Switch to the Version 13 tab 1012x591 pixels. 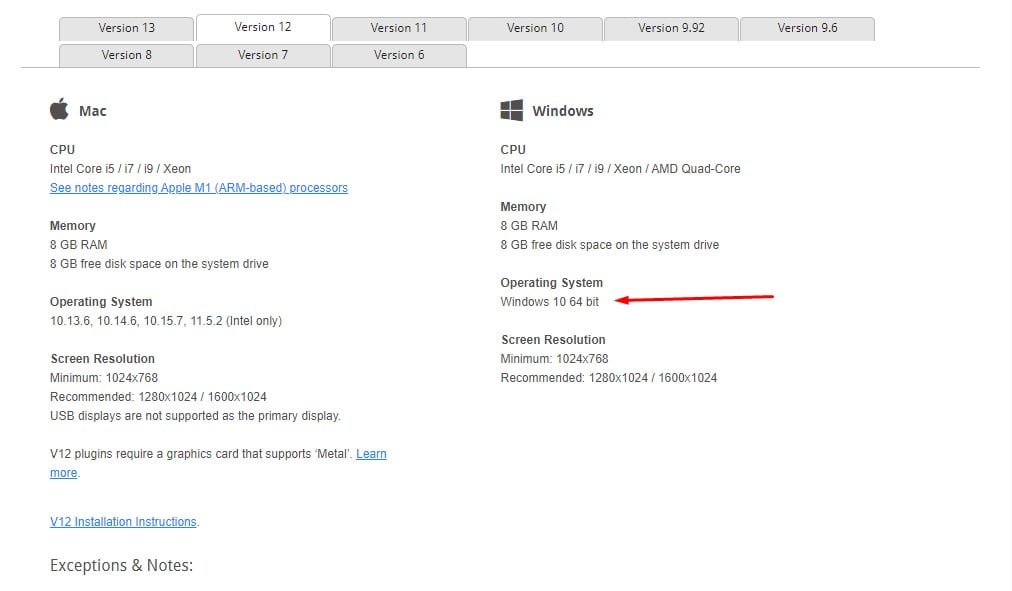[x=127, y=28]
